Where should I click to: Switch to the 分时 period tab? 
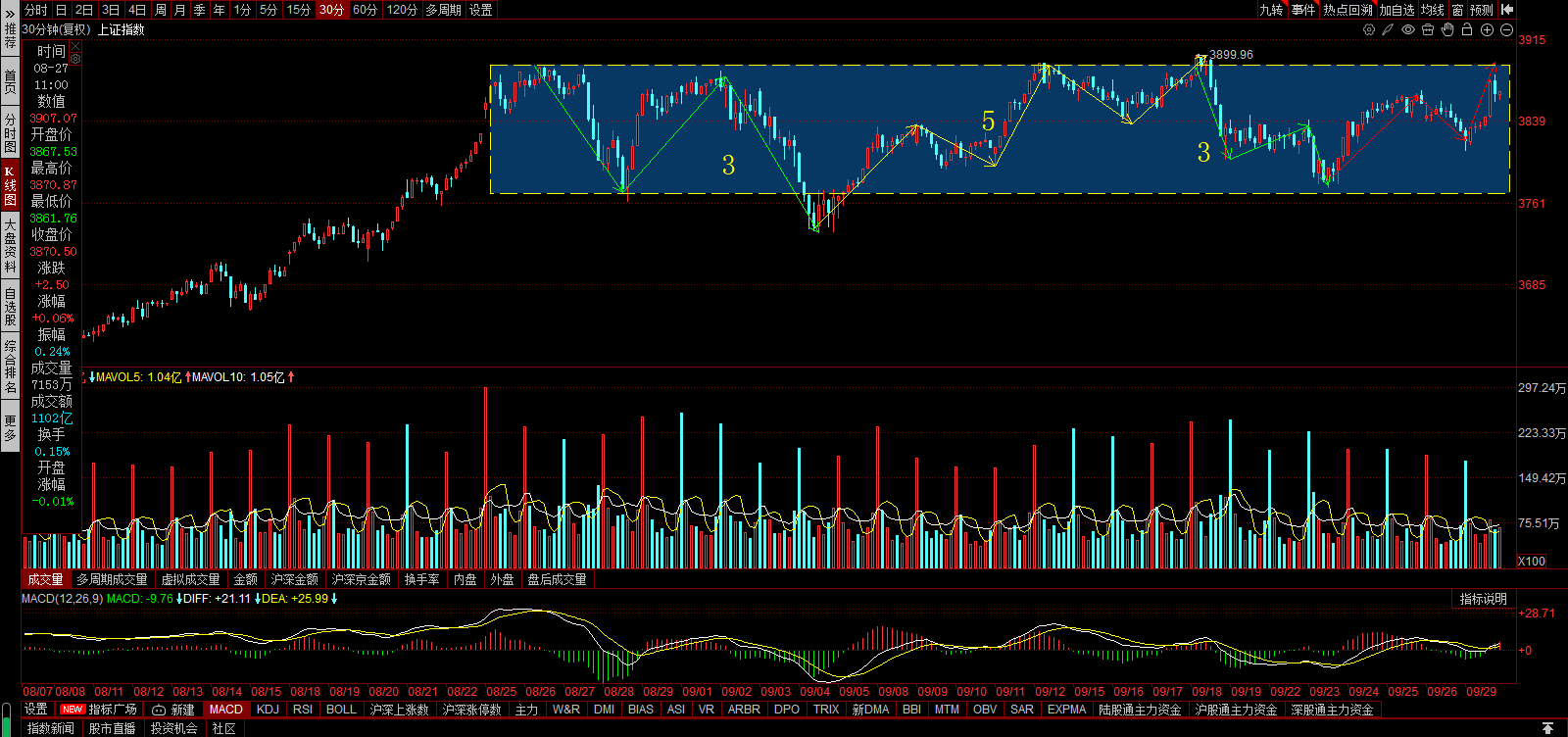coord(35,10)
